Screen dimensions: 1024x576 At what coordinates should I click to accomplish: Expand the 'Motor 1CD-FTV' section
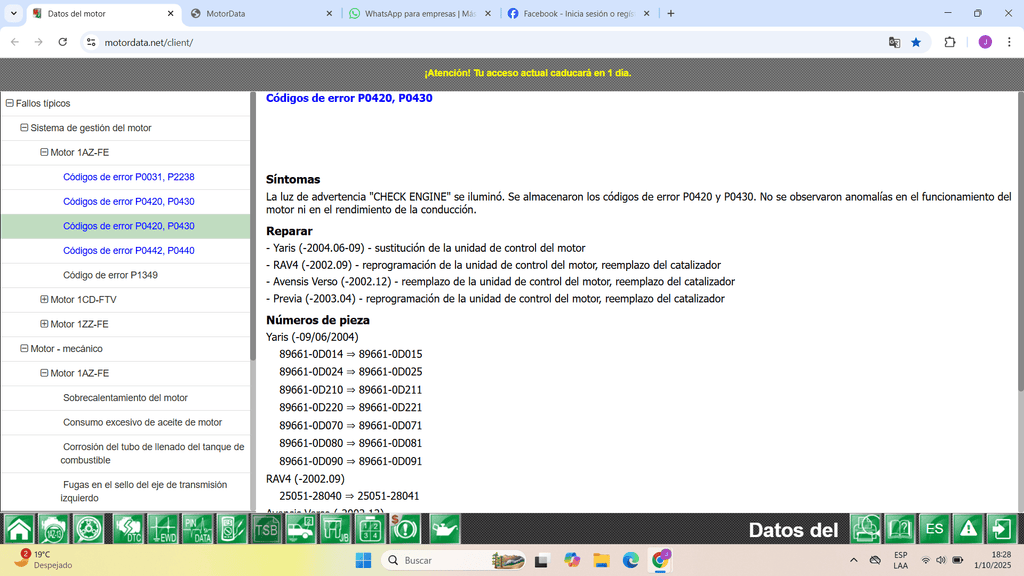click(44, 299)
